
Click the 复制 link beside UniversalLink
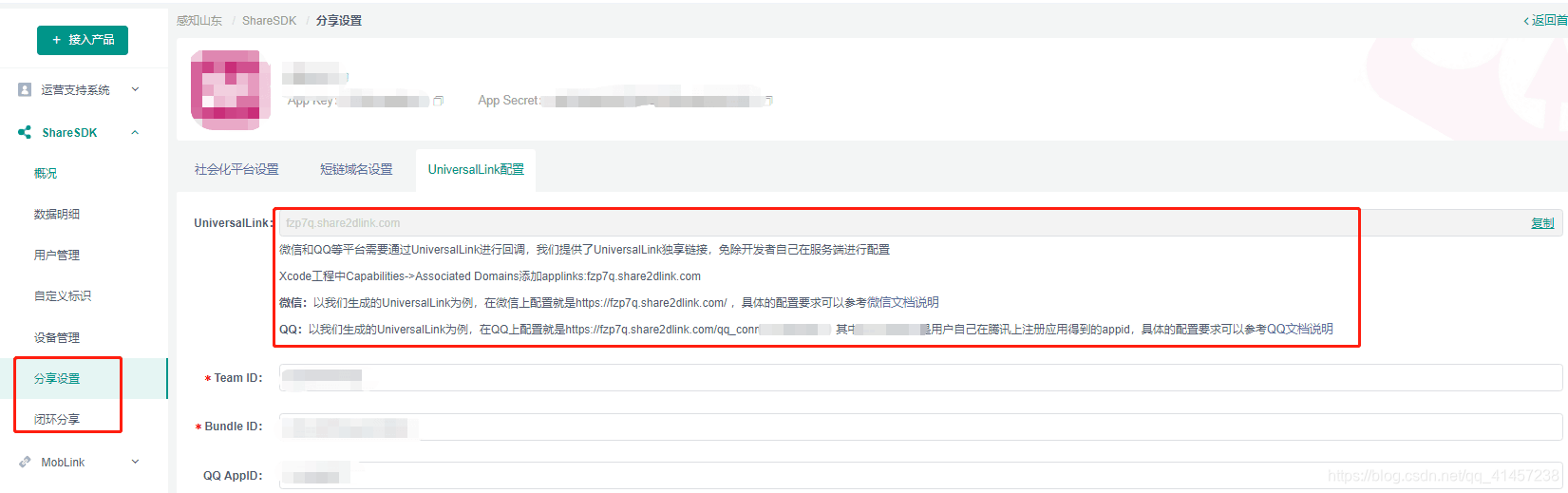(x=1542, y=223)
